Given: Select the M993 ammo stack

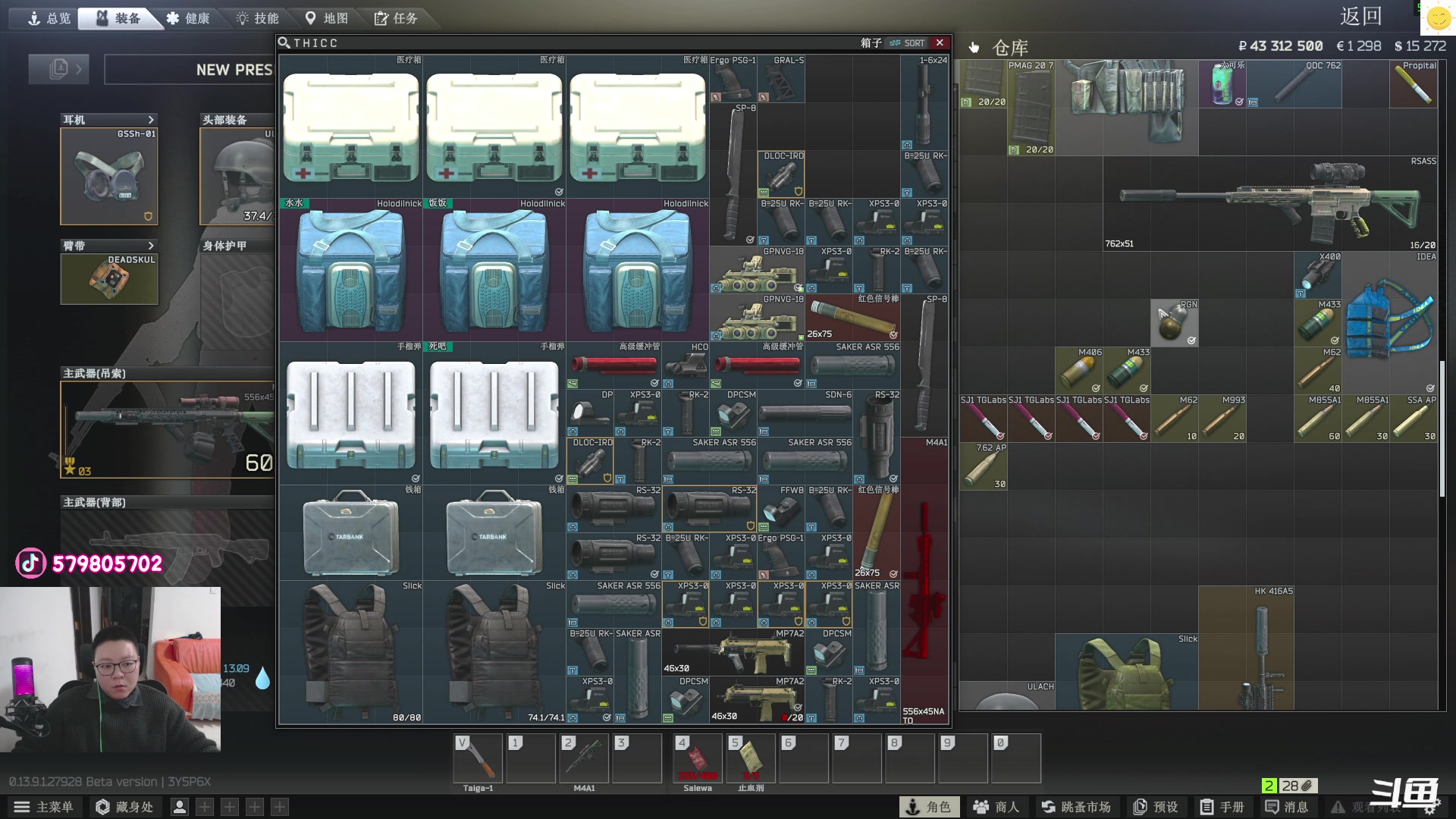Looking at the screenshot, I should tap(1222, 418).
